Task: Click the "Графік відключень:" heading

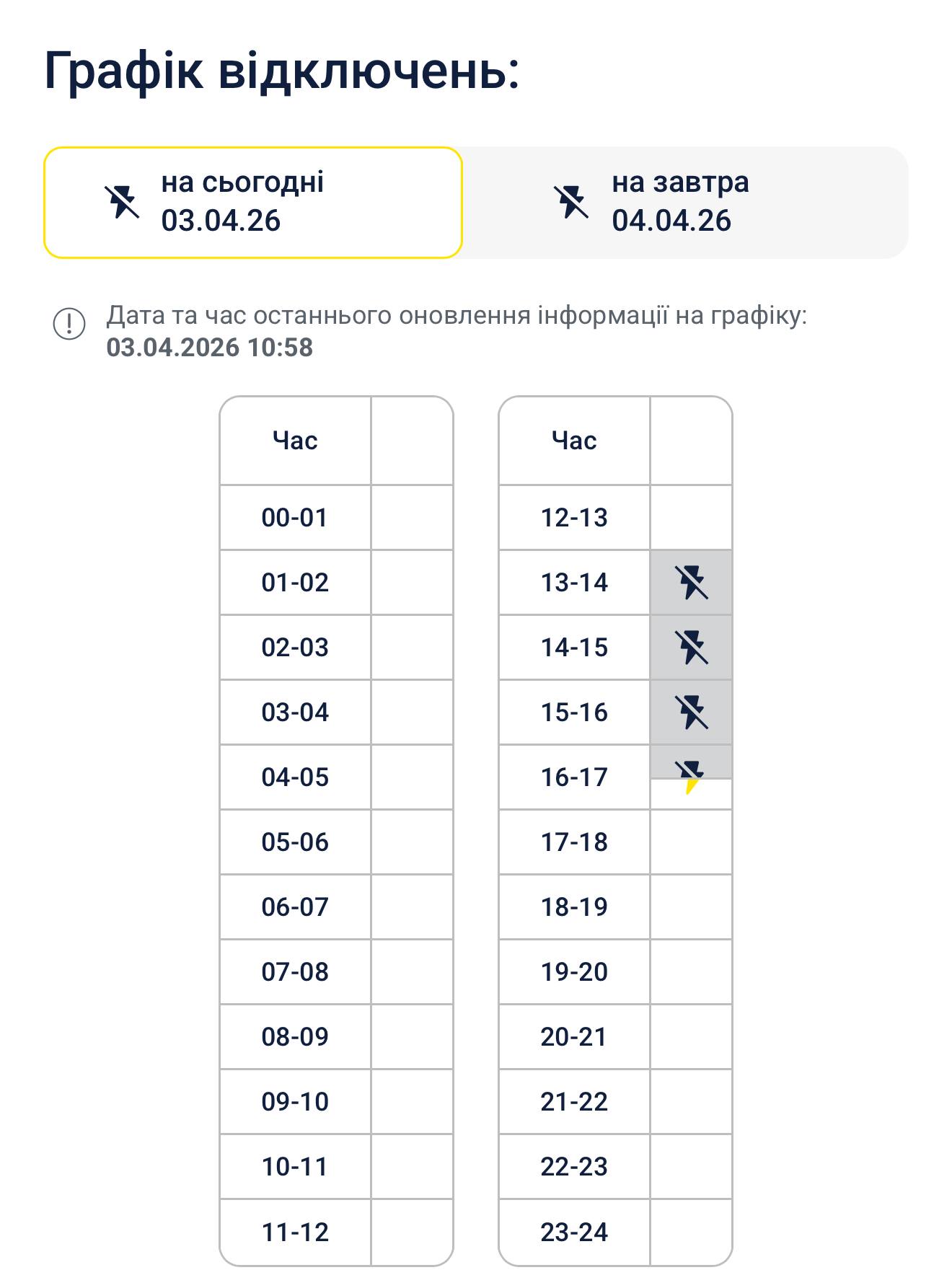Action: tap(282, 71)
